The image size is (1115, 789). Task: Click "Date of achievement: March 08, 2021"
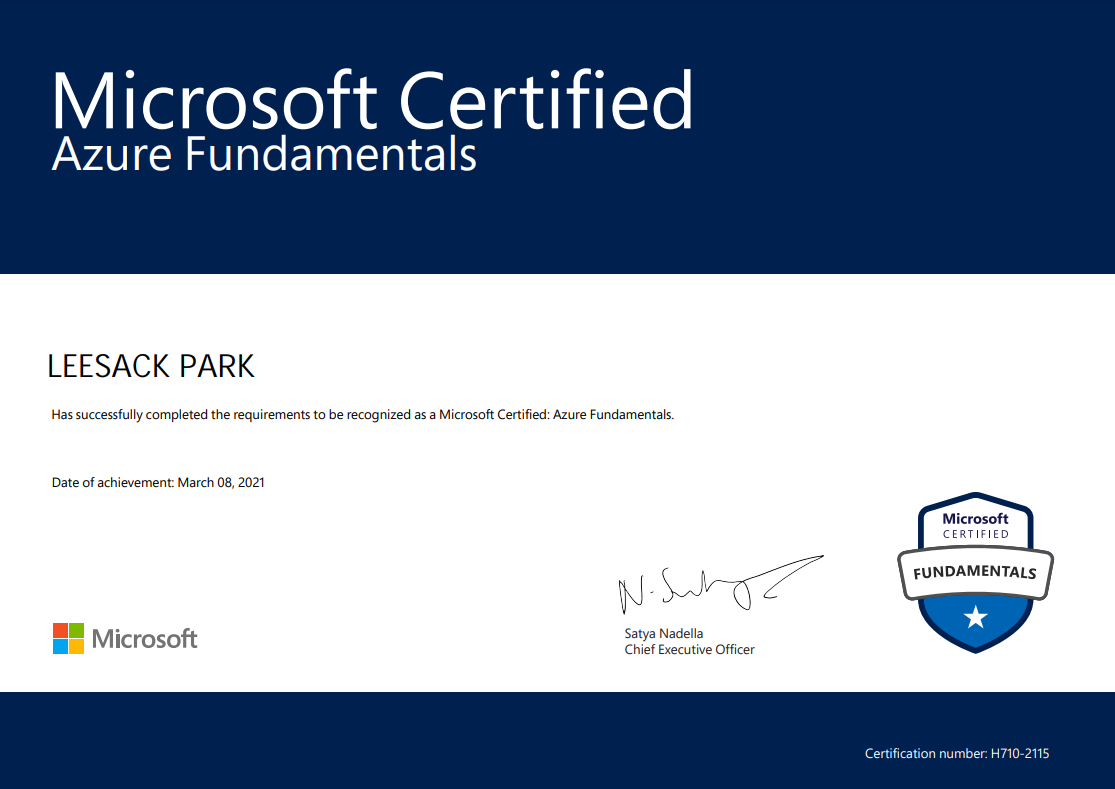pos(158,483)
